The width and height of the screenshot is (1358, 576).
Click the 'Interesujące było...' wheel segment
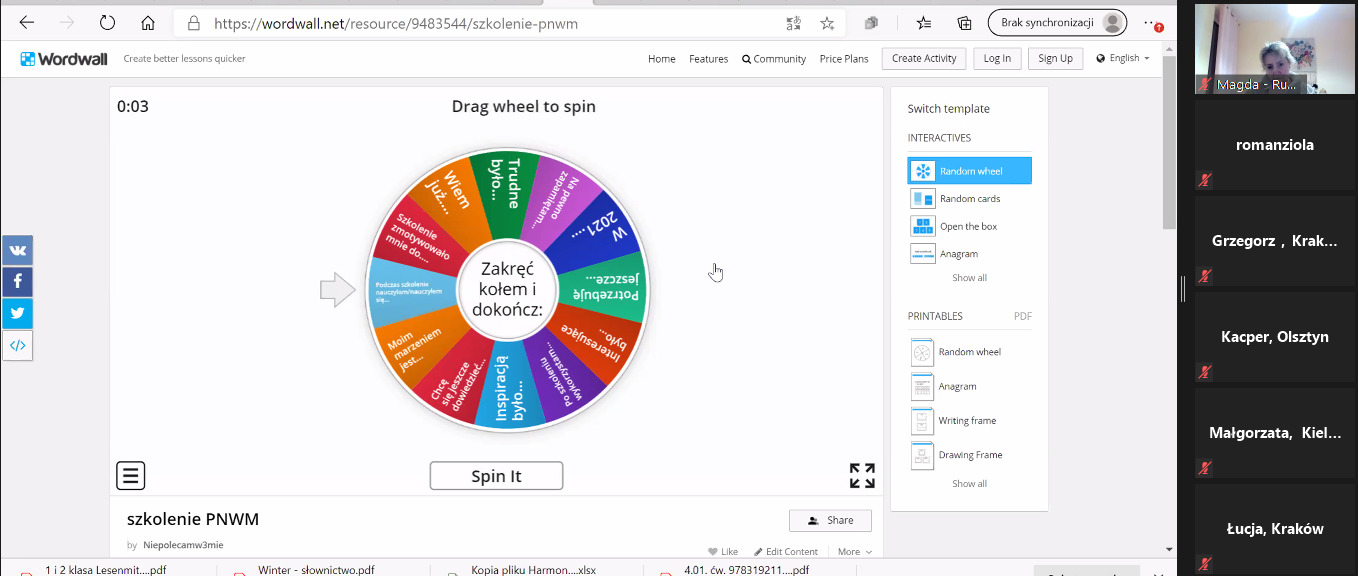(595, 340)
